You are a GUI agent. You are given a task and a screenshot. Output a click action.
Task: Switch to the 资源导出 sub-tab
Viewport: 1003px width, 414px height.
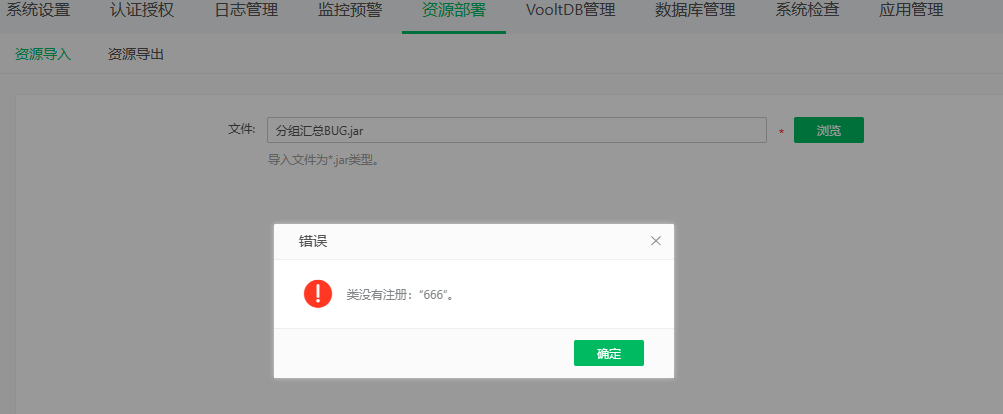136,54
